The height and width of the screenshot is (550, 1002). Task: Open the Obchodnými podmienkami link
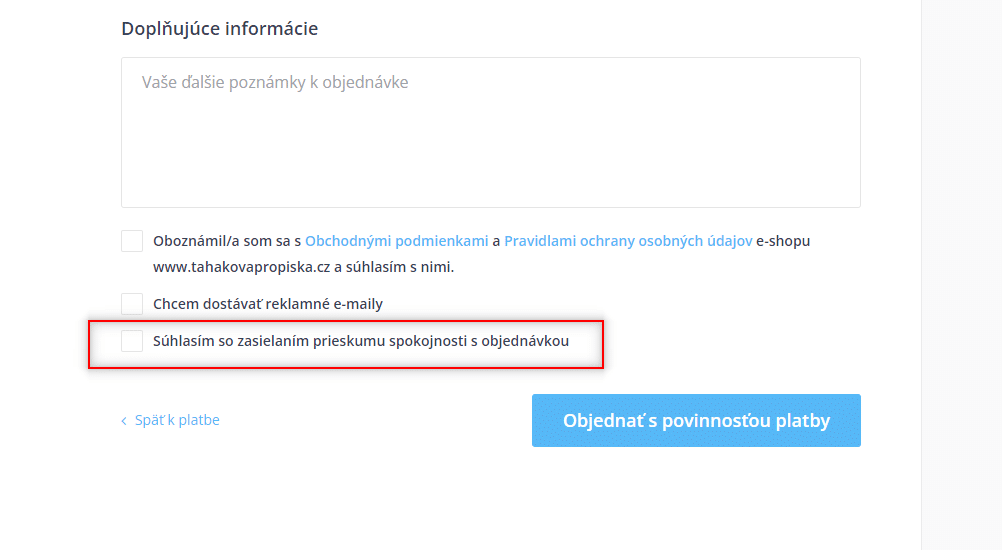click(396, 241)
